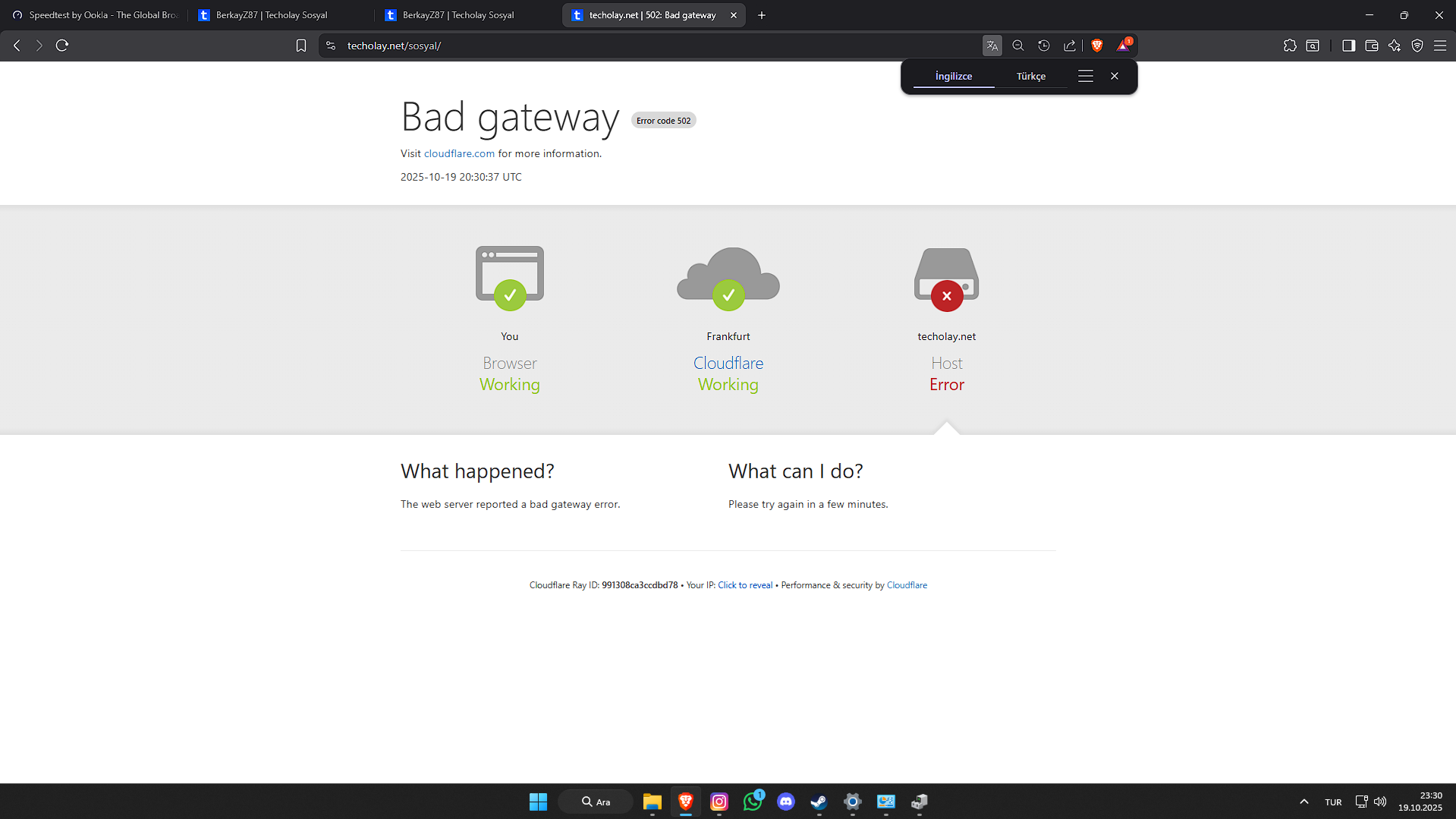
Task: Toggle the browser sidebar panel
Action: pos(1348,46)
